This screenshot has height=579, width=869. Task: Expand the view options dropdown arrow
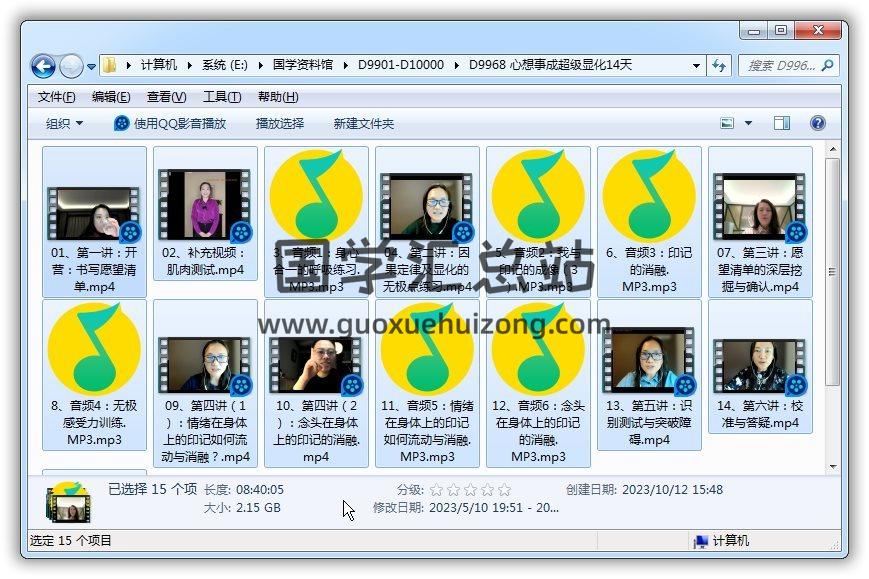(x=748, y=123)
